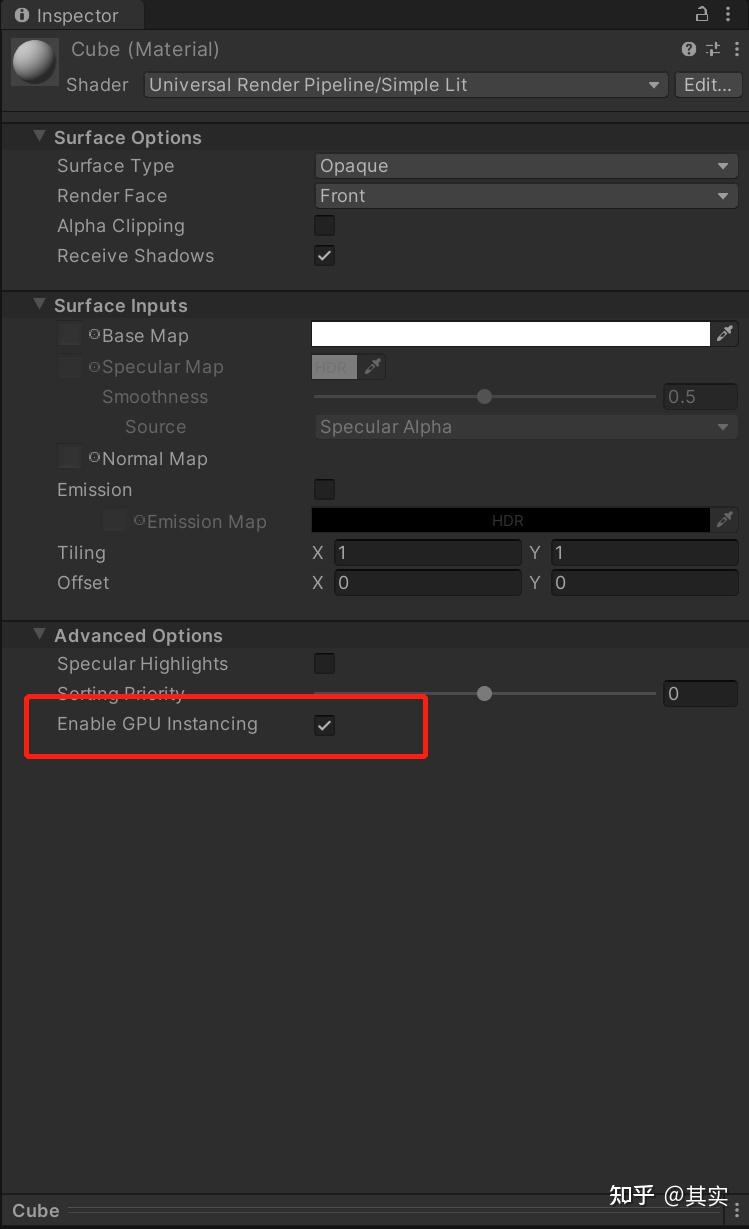The image size is (749, 1229).
Task: Pick Emission Map color with the eyedropper
Action: 724,519
